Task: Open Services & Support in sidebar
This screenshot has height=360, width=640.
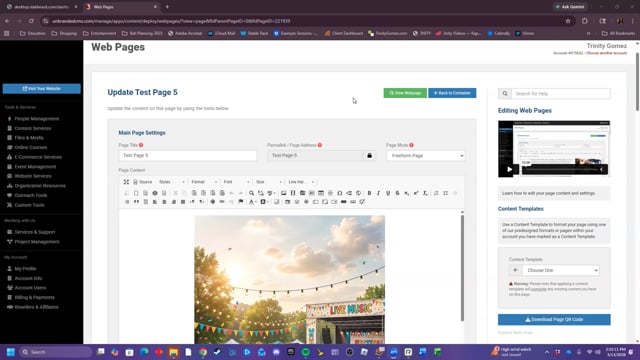Action: pos(35,232)
